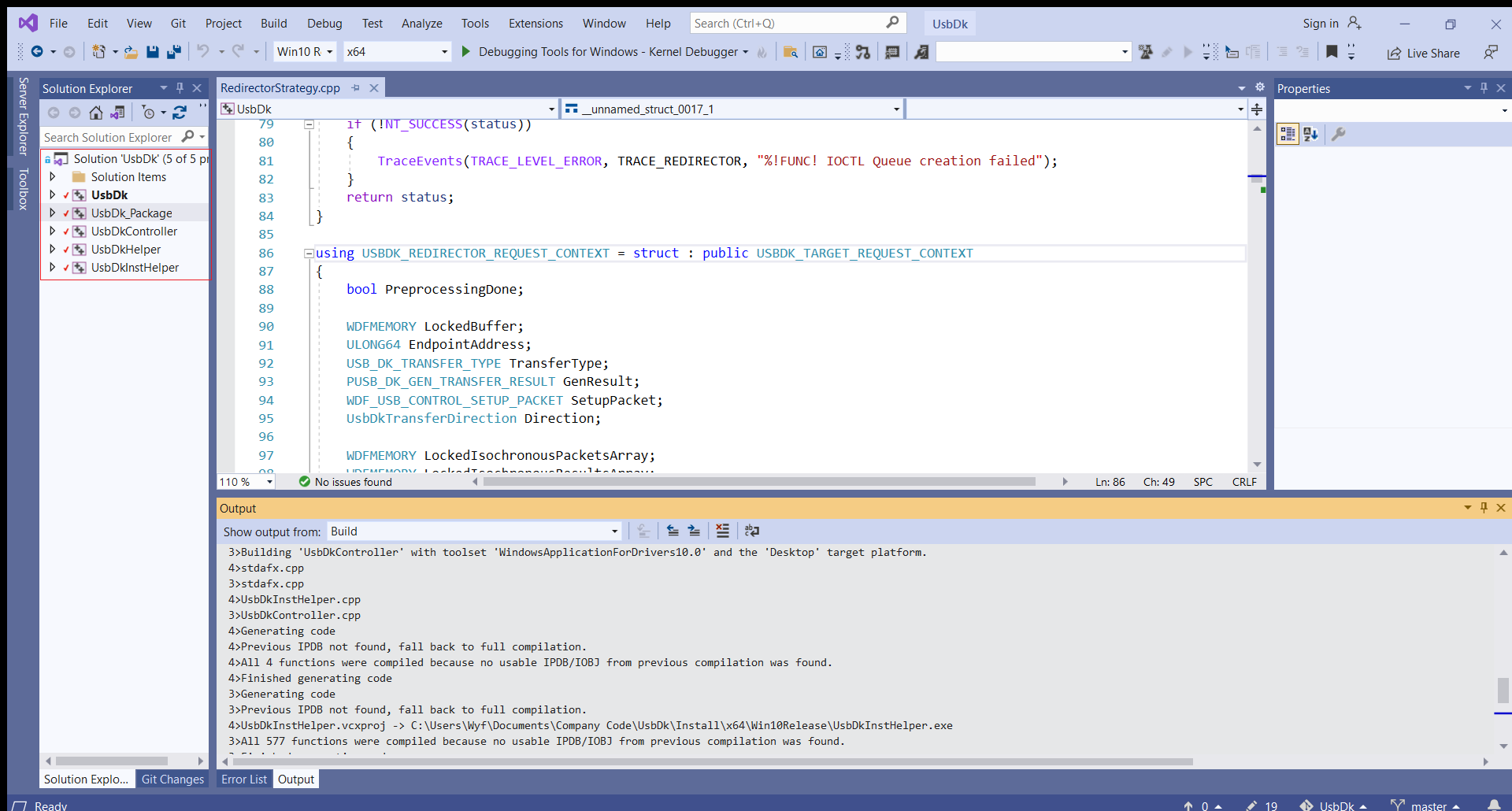Switch Properties panel to alphabetical sorting
Viewport: 1512px width, 811px height.
tap(1311, 134)
